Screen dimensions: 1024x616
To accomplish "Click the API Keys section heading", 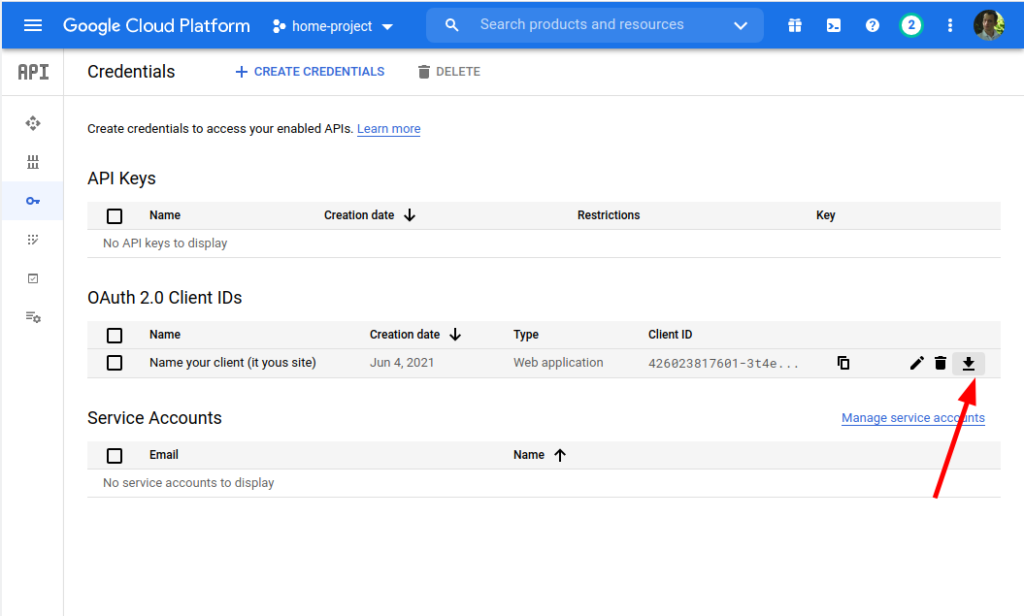I will (x=121, y=178).
